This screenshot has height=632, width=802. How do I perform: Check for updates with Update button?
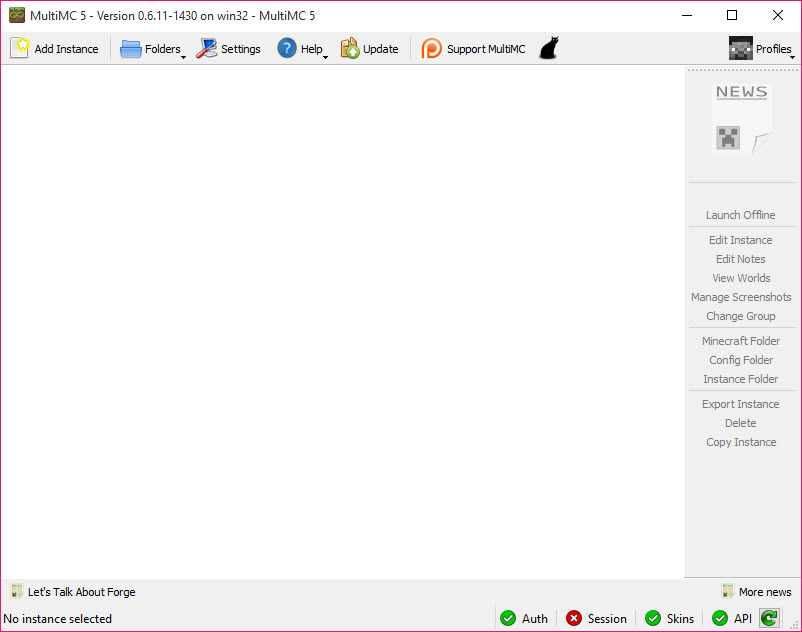(369, 49)
